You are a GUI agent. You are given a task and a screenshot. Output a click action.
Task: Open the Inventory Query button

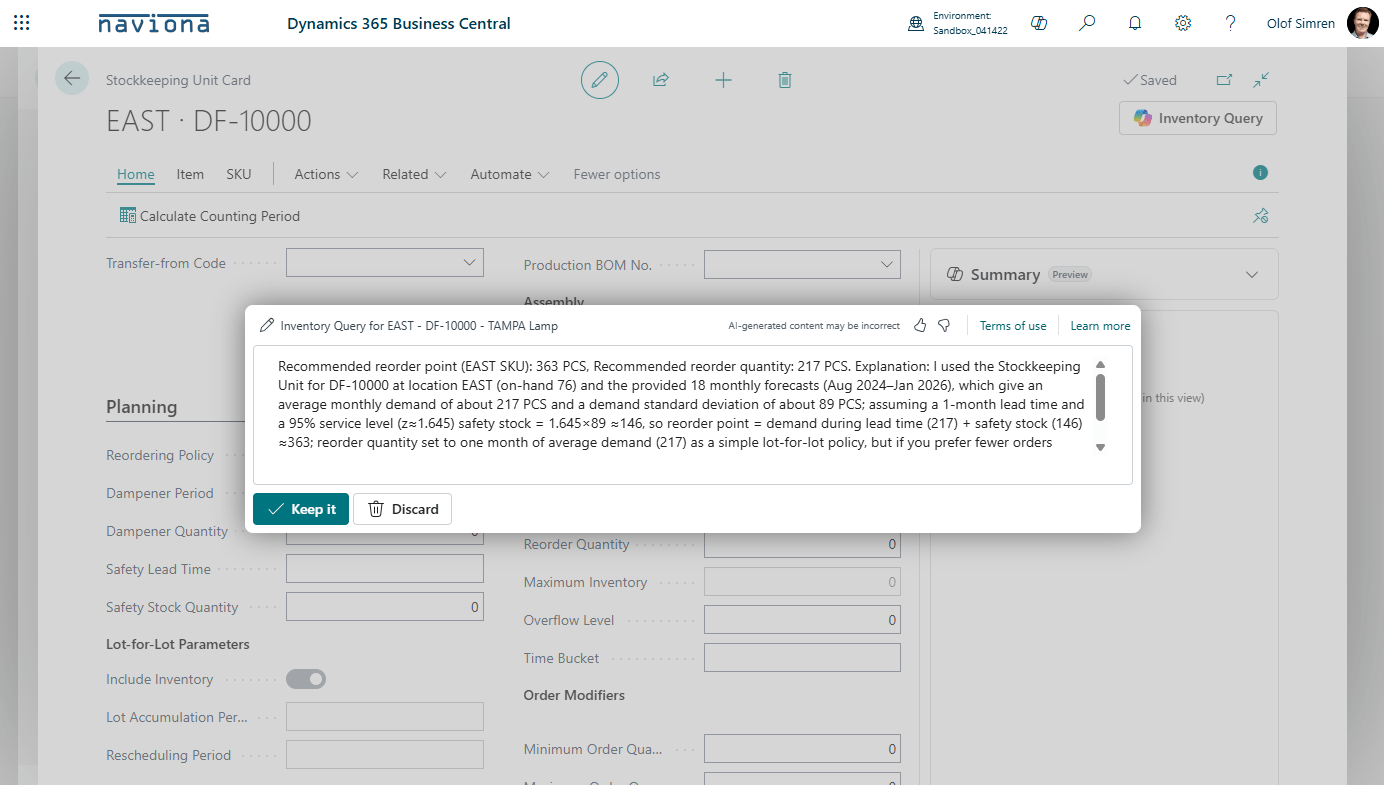1198,118
